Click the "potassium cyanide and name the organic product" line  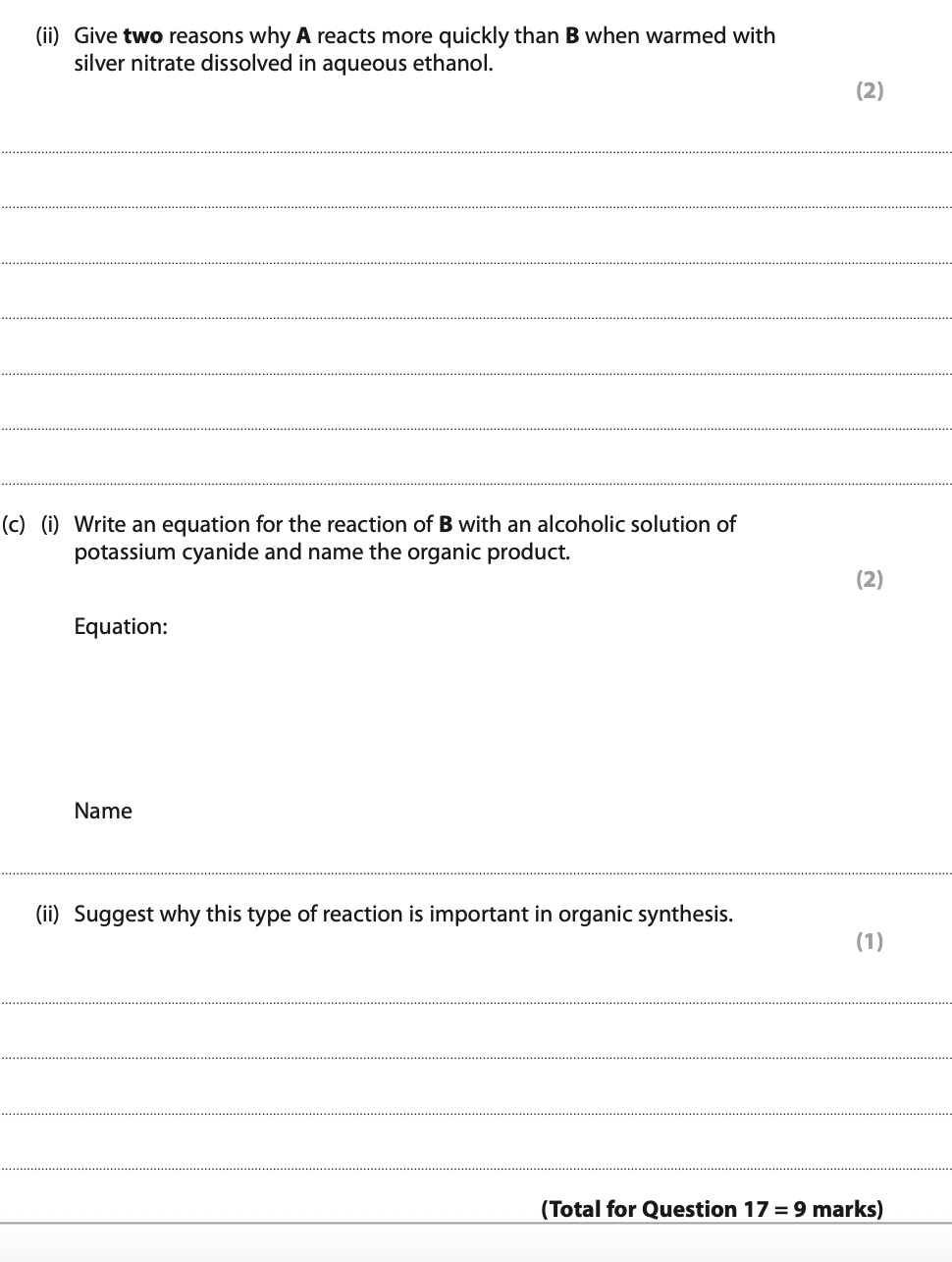click(322, 552)
